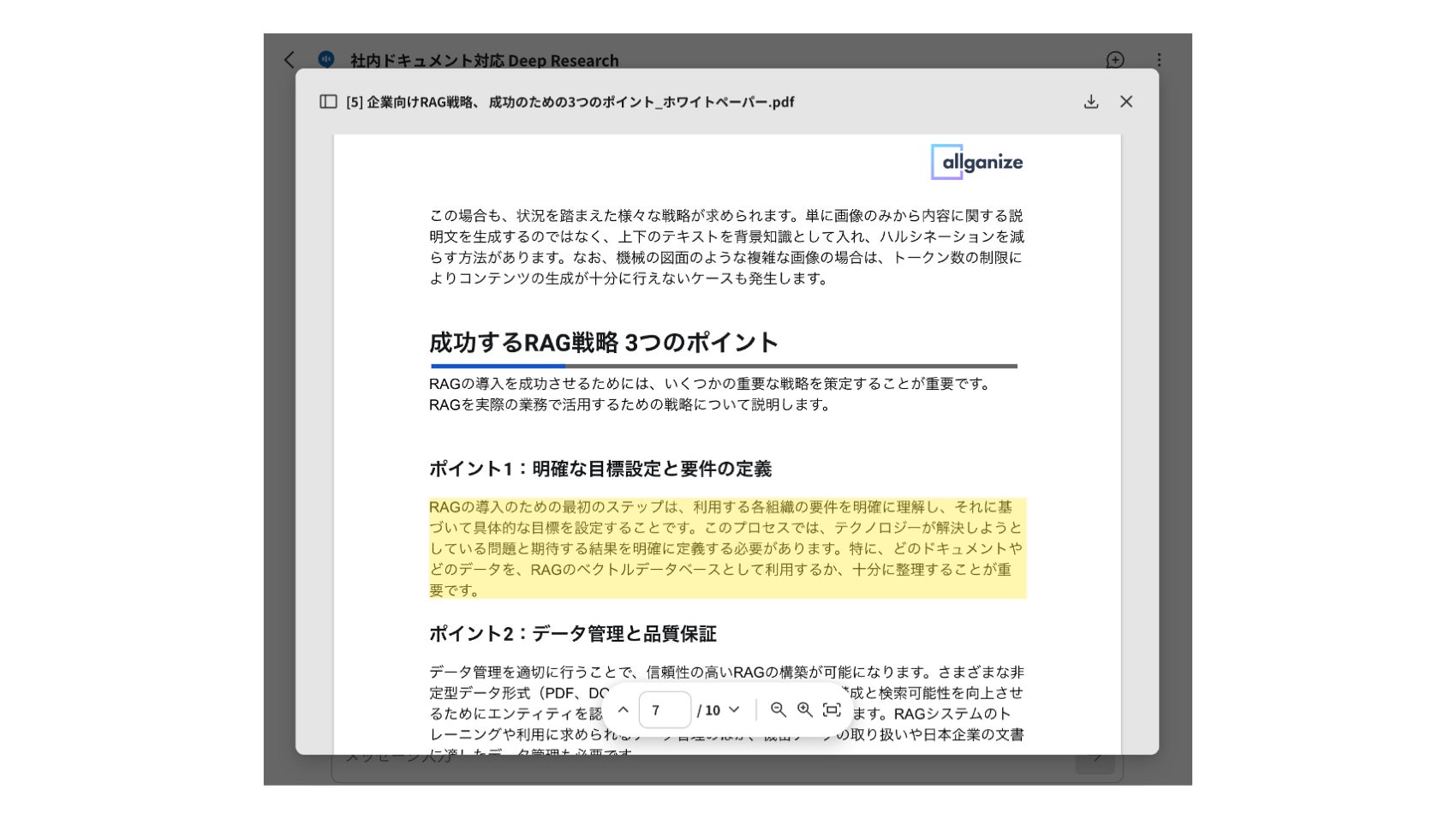1456x819 pixels.
Task: Go to the previous PDF page
Action: point(624,710)
